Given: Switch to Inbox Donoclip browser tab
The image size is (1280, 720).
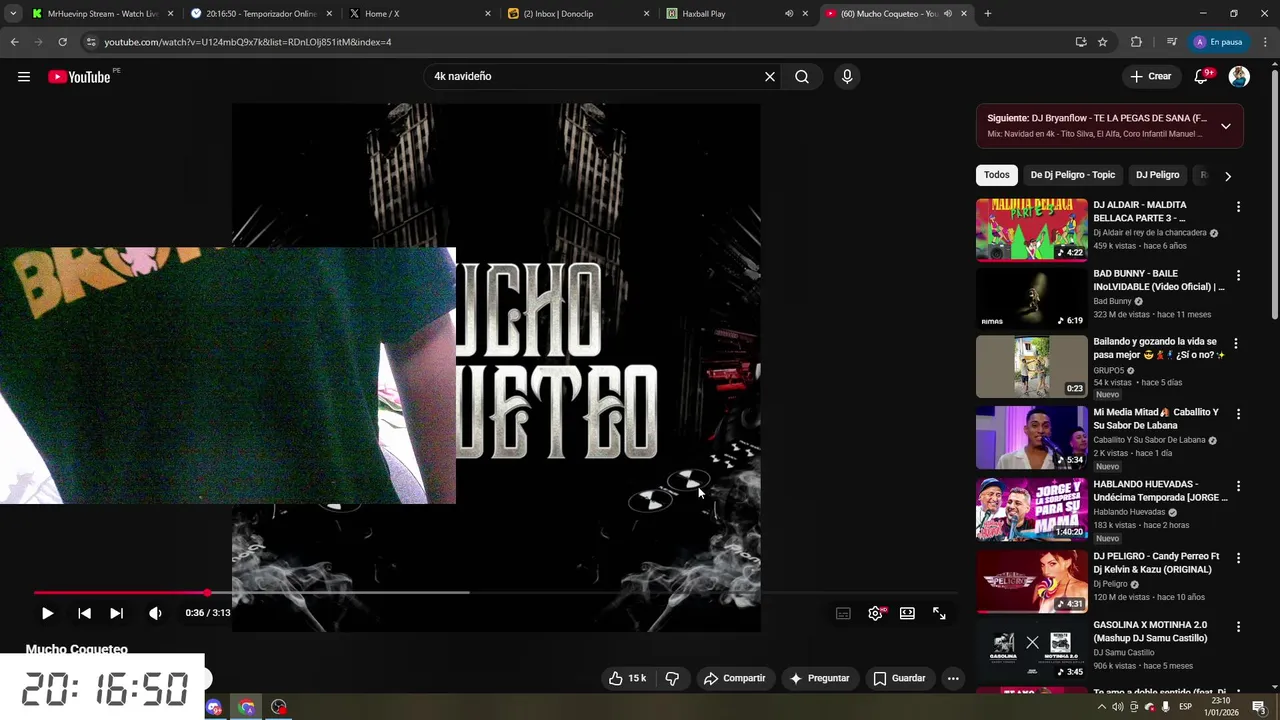Looking at the screenshot, I should pyautogui.click(x=578, y=14).
